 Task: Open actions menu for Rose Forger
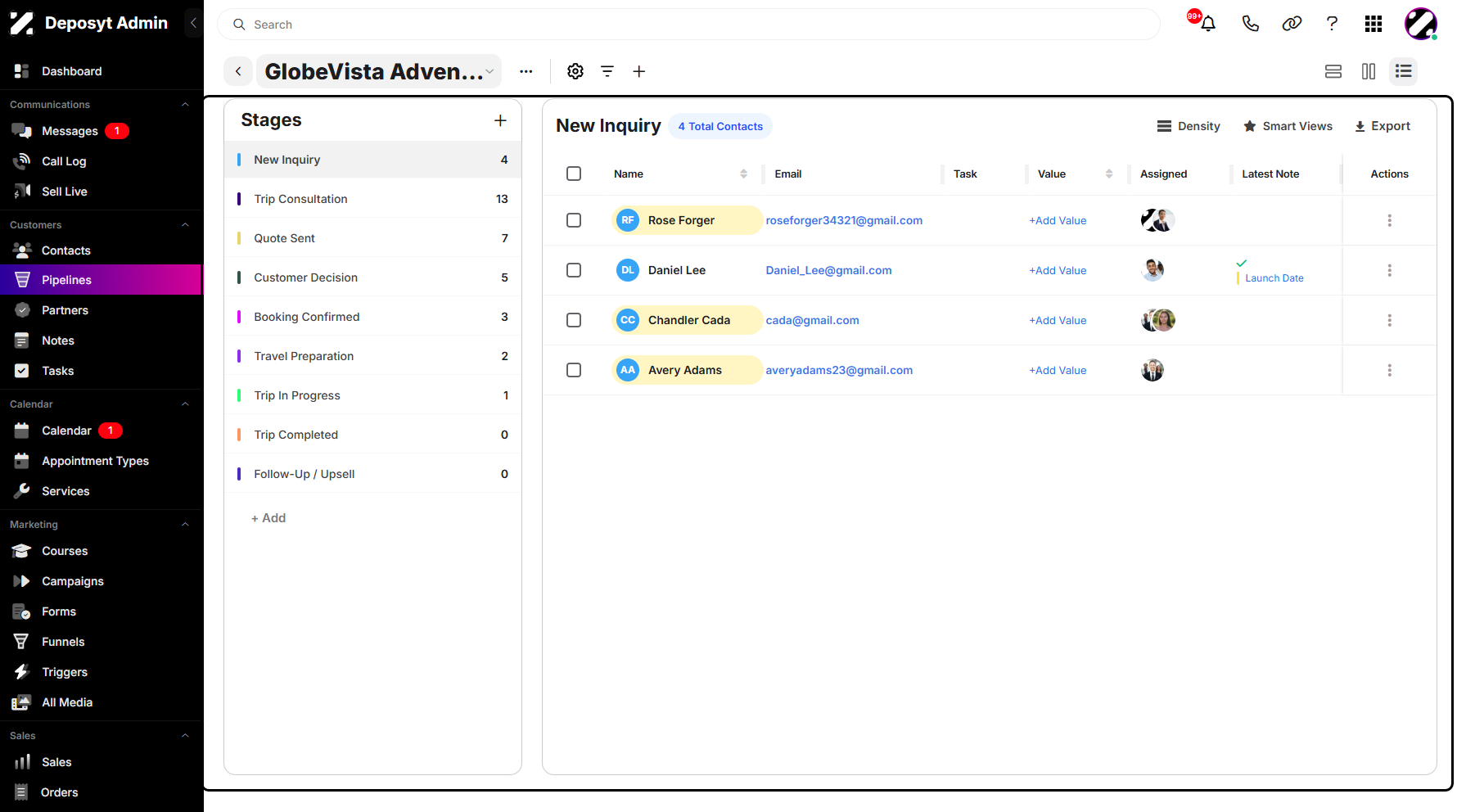point(1389,220)
